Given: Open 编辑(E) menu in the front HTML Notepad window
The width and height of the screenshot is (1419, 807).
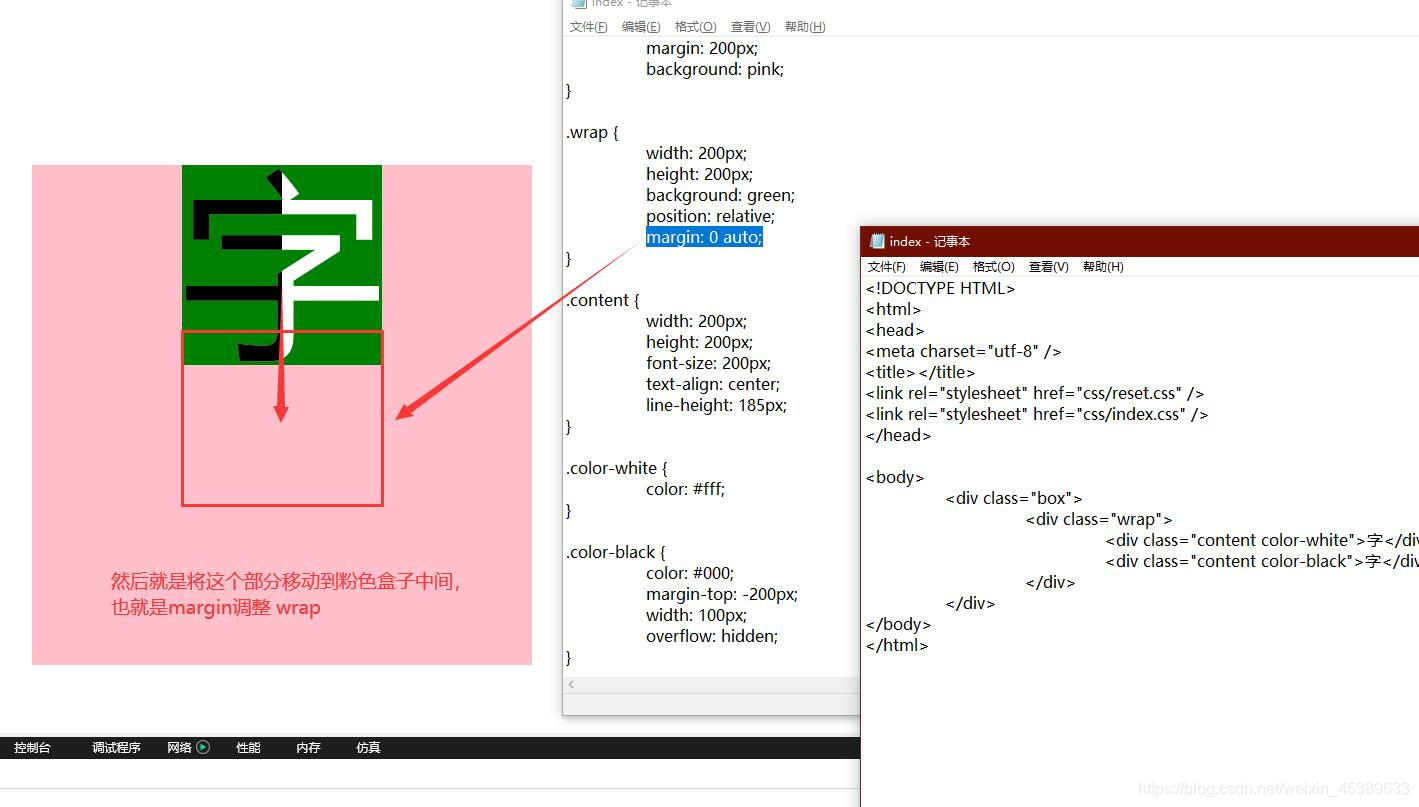Looking at the screenshot, I should pos(939,267).
